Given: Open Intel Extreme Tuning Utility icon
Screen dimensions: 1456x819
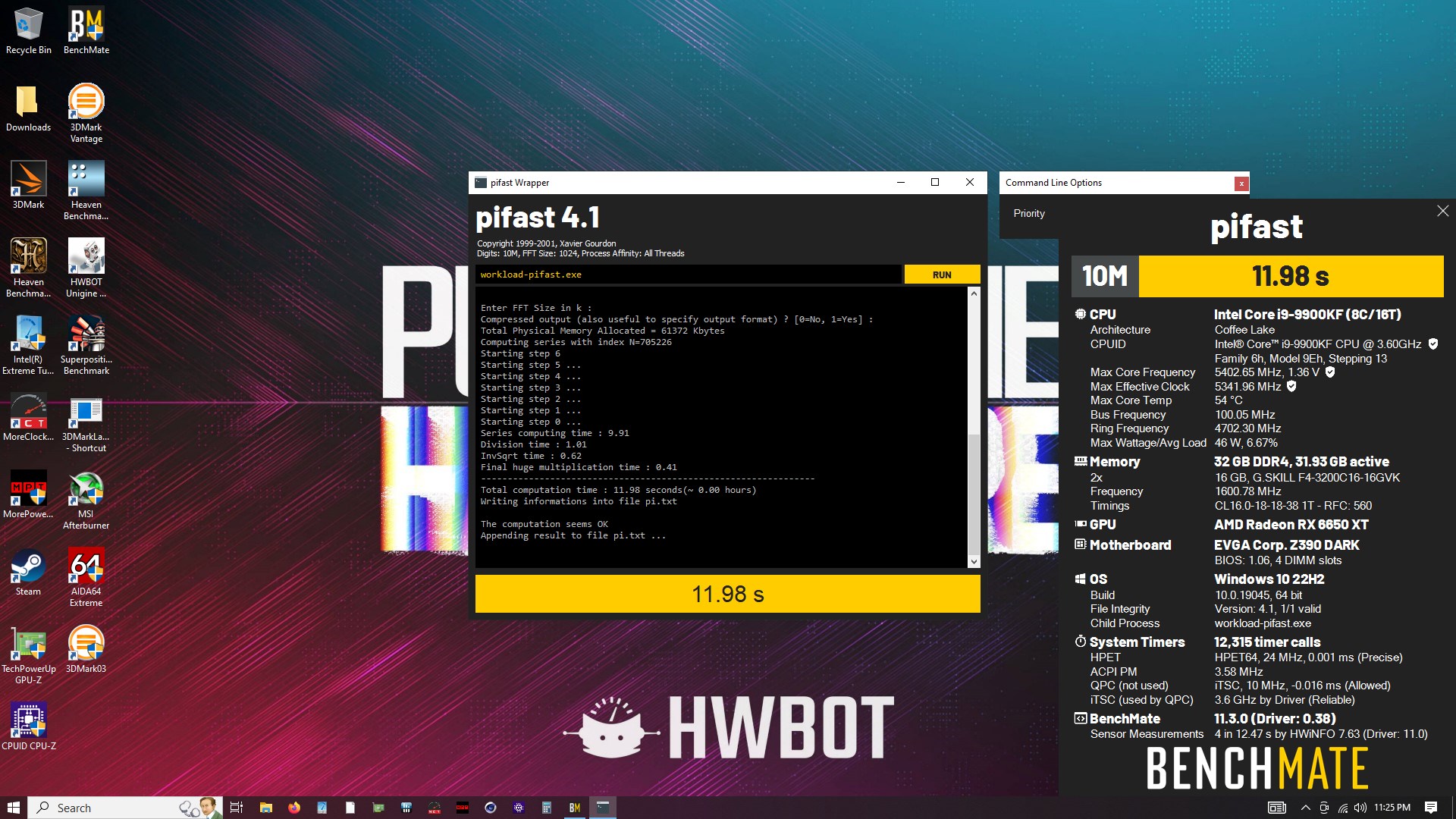Looking at the screenshot, I should (x=29, y=346).
